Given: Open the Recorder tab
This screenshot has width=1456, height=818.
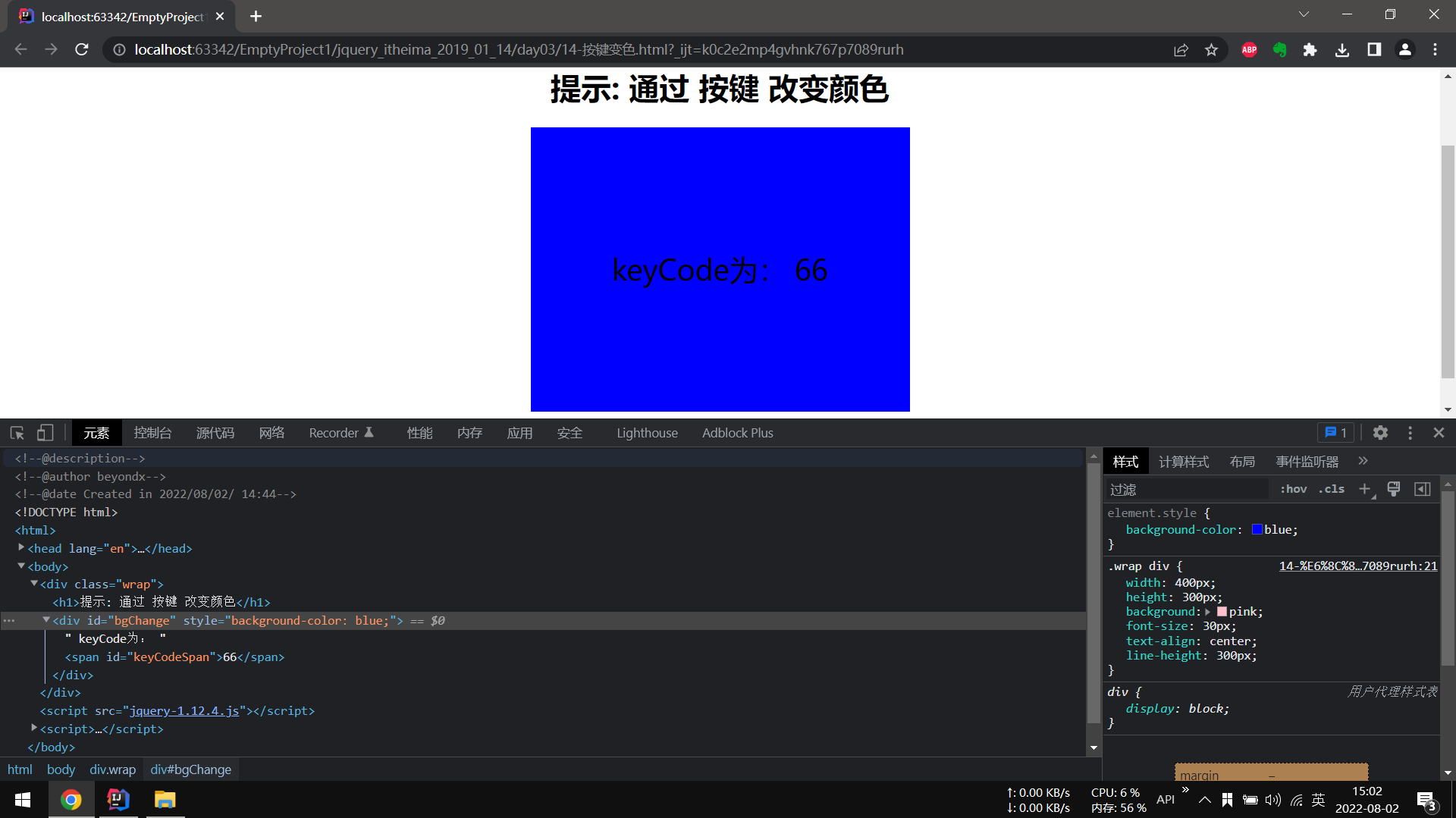Looking at the screenshot, I should [341, 433].
